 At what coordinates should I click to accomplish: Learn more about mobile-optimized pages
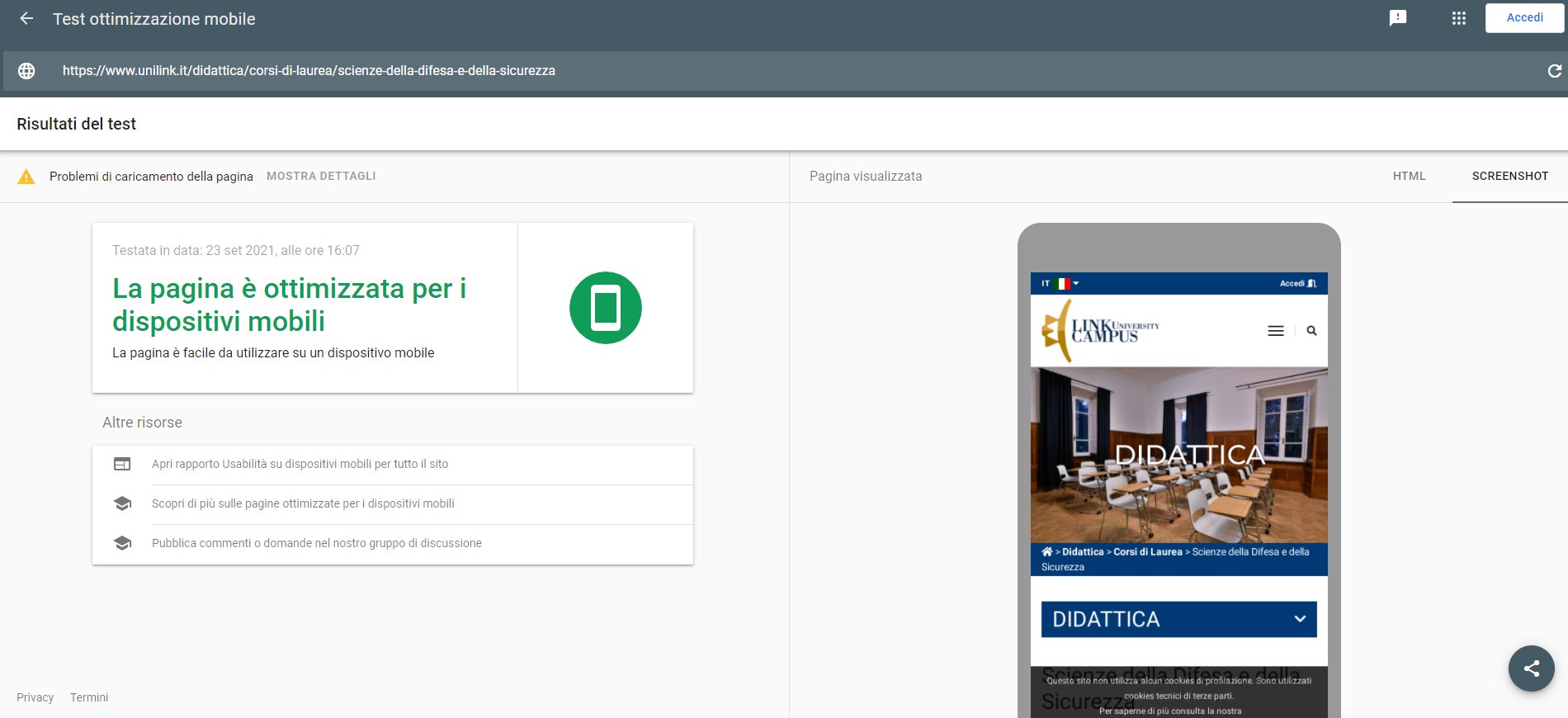coord(303,503)
